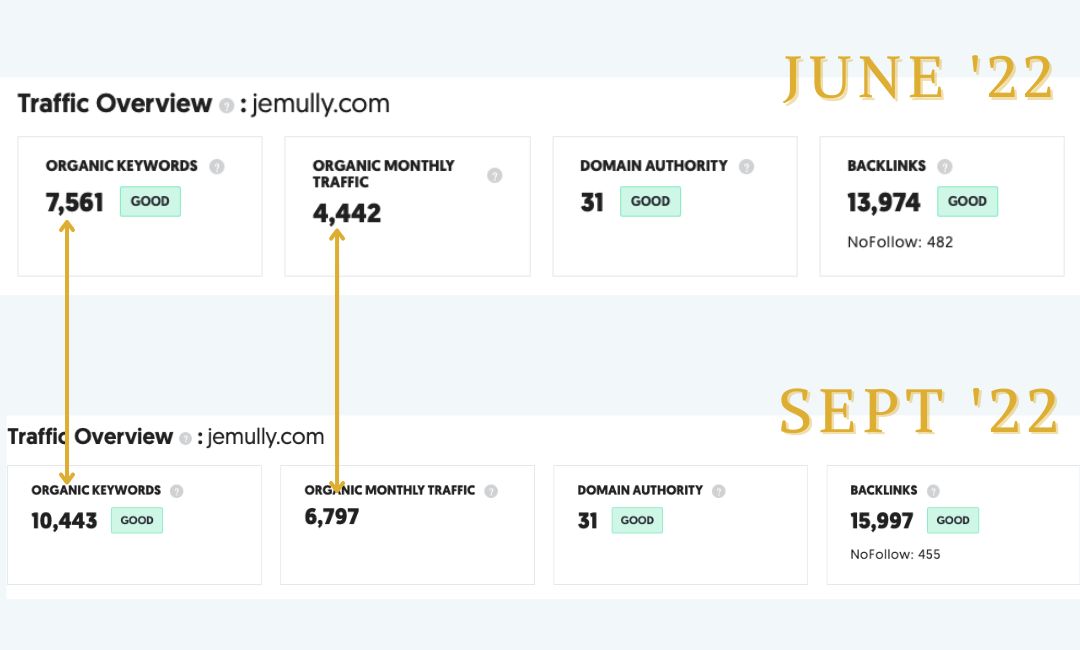
Task: Click jemully.com in the June overview heading
Action: (320, 104)
